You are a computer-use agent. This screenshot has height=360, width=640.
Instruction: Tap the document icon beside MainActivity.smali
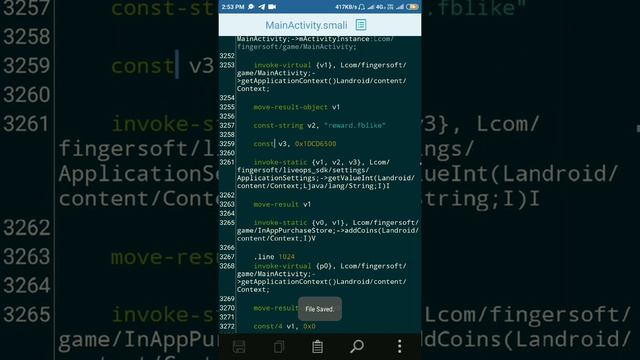[x=361, y=25]
